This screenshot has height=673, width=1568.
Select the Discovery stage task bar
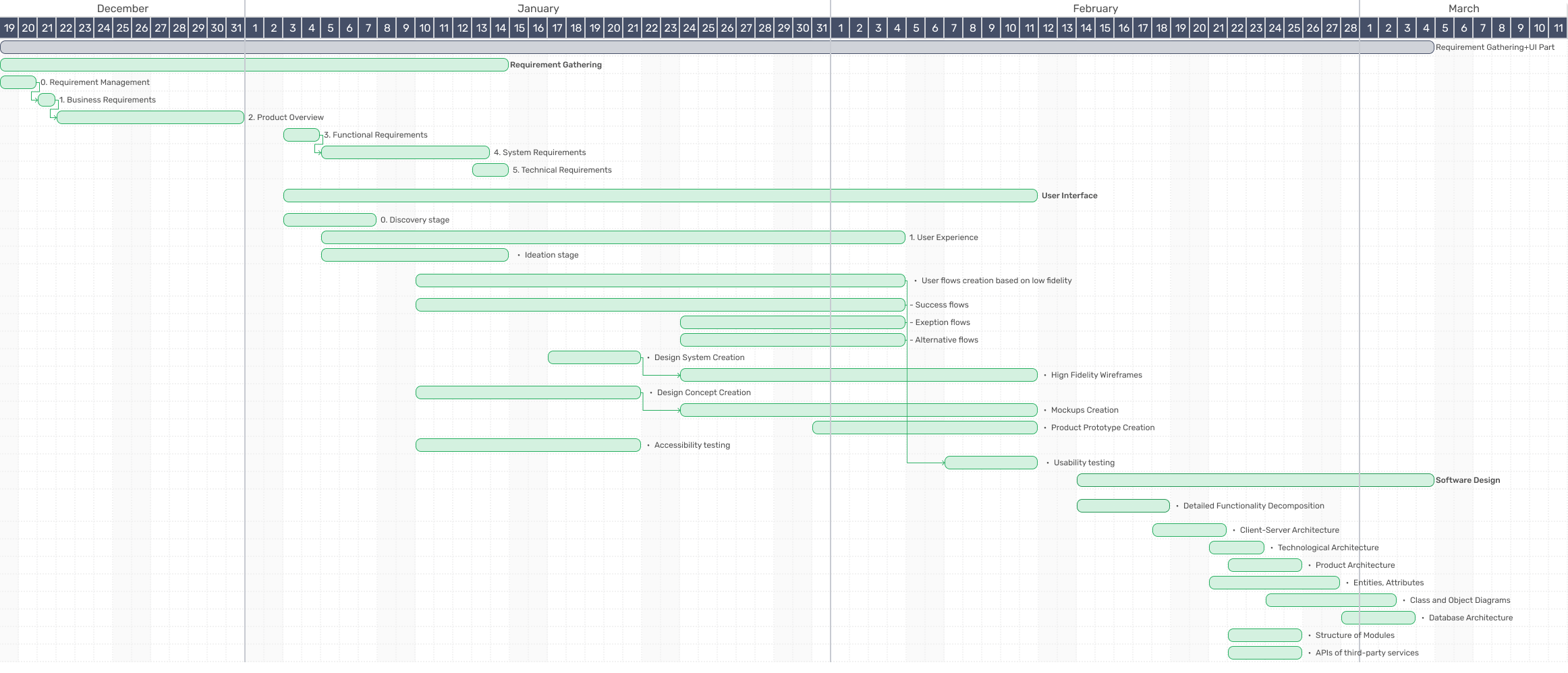coord(329,220)
